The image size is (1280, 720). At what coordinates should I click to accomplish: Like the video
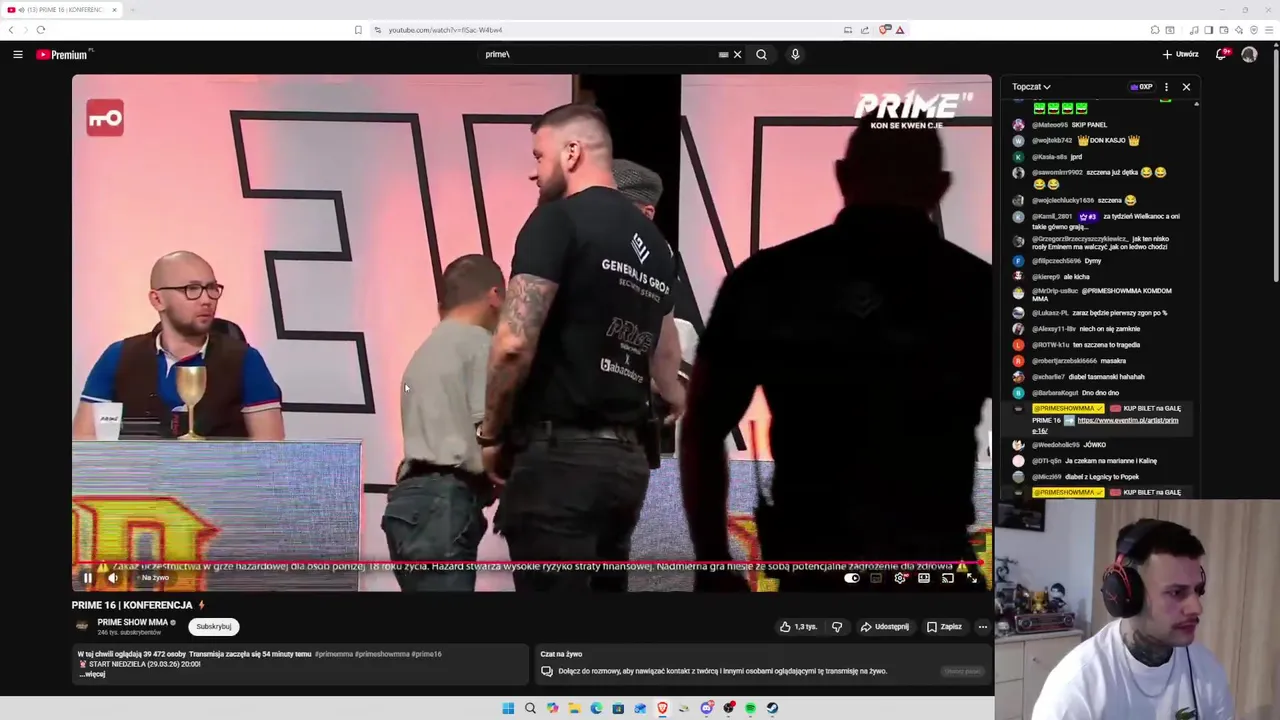[799, 627]
